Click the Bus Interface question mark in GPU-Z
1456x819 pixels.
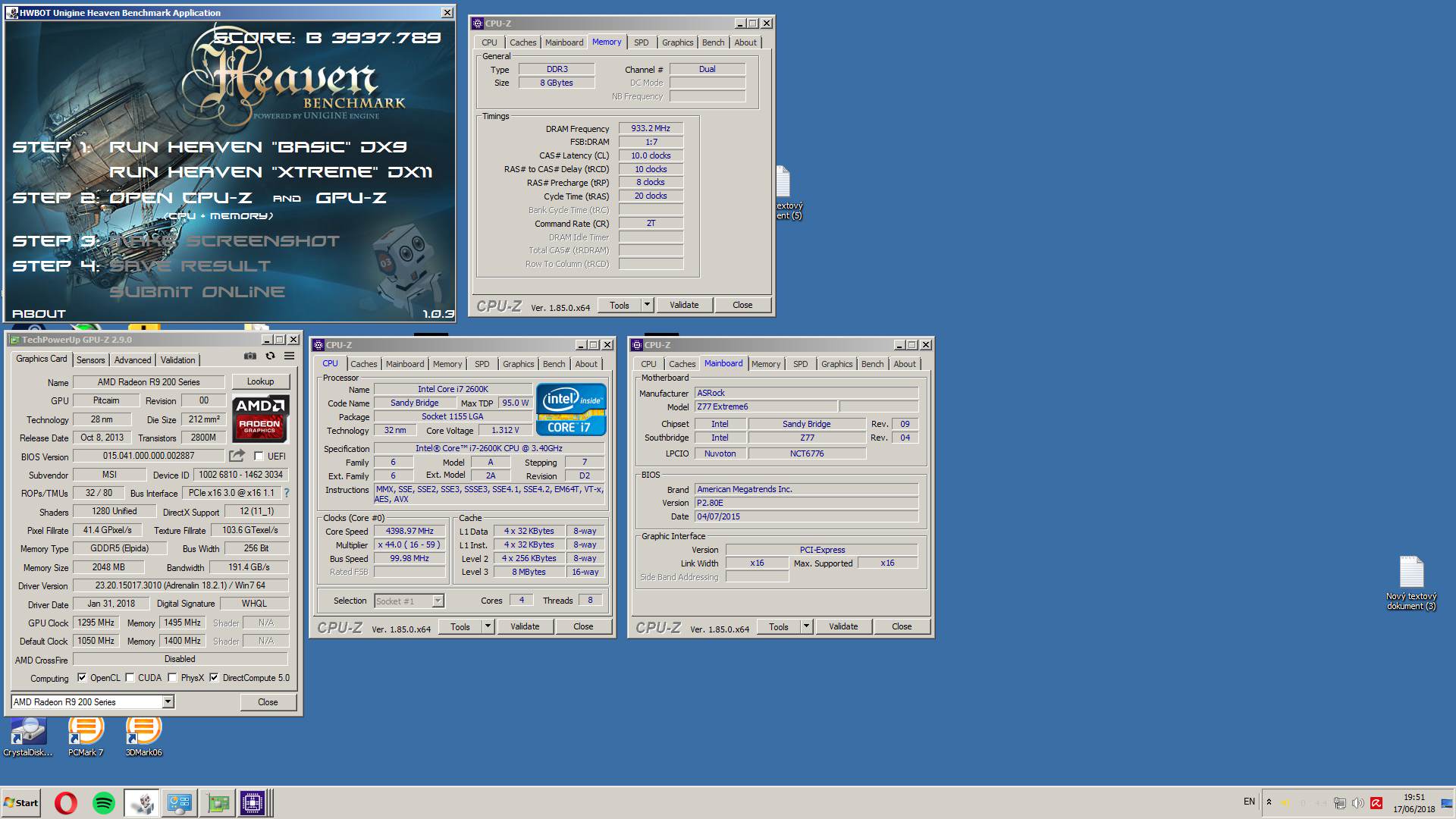point(287,493)
